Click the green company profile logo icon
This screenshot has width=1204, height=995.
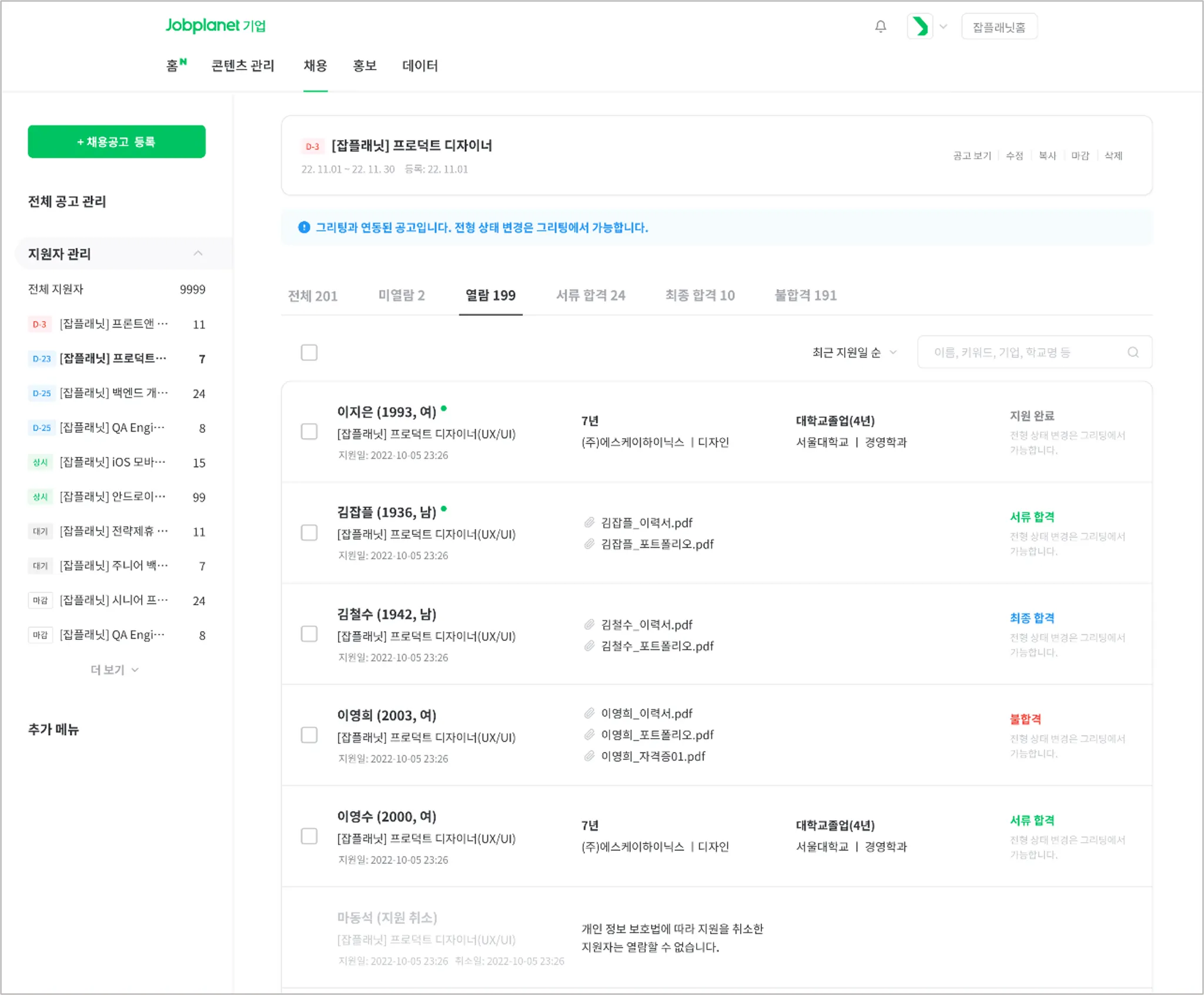point(920,26)
